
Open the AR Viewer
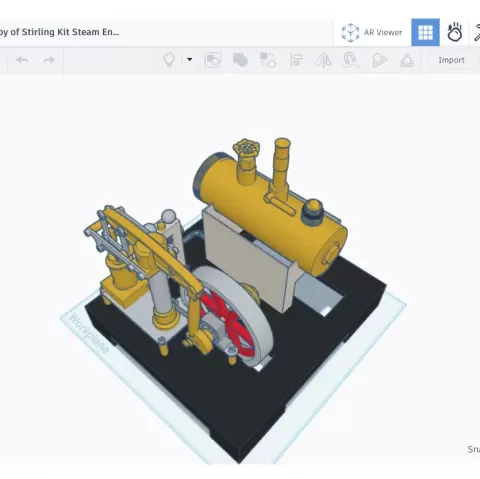click(x=372, y=32)
